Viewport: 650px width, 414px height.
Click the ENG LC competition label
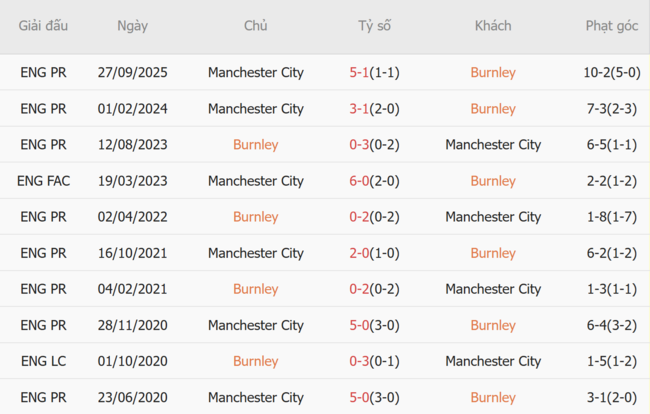coord(43,361)
